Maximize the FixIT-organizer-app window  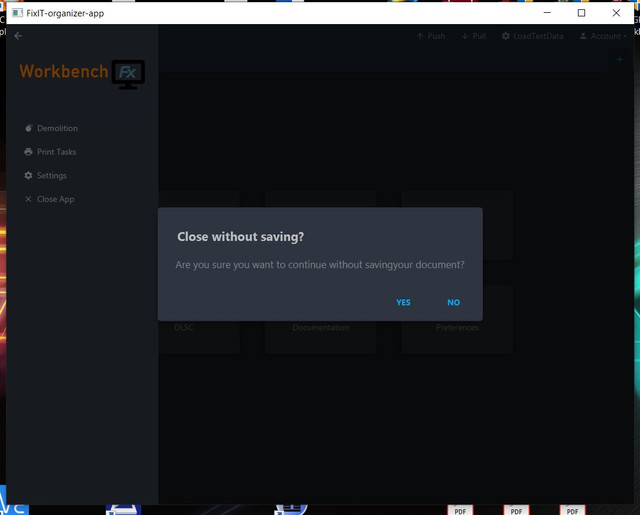(x=581, y=13)
